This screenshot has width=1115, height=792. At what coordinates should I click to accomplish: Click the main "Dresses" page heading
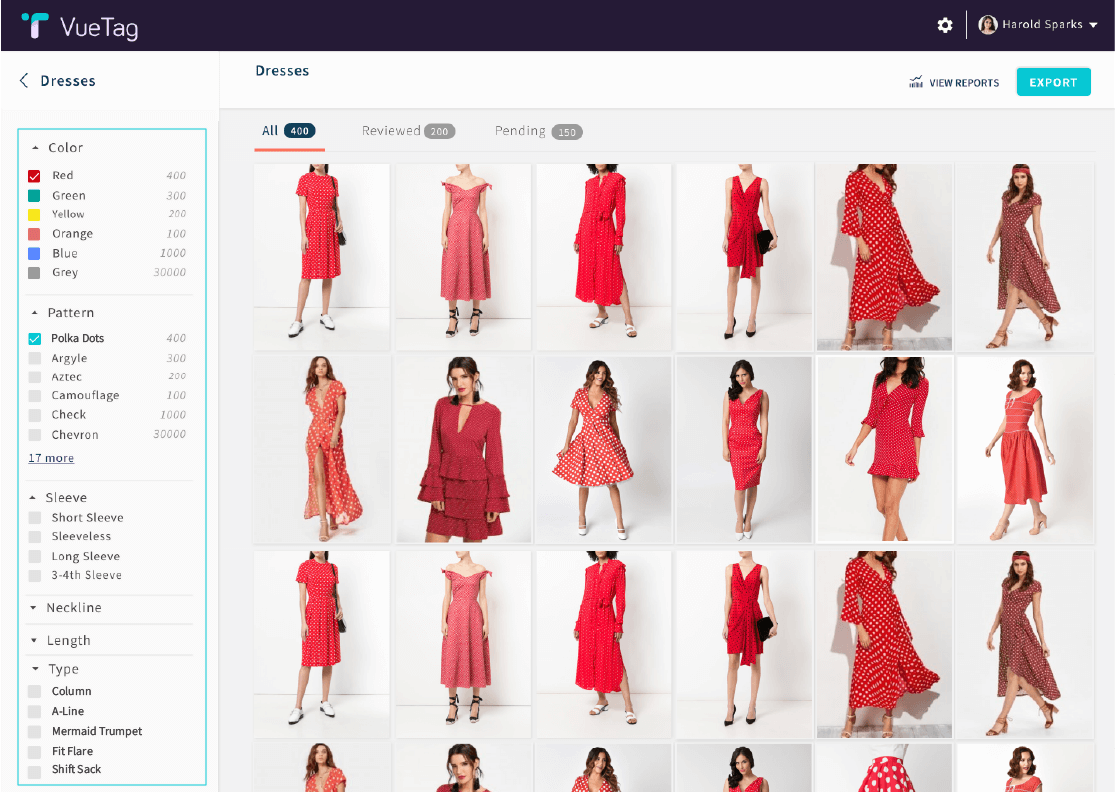pos(282,70)
